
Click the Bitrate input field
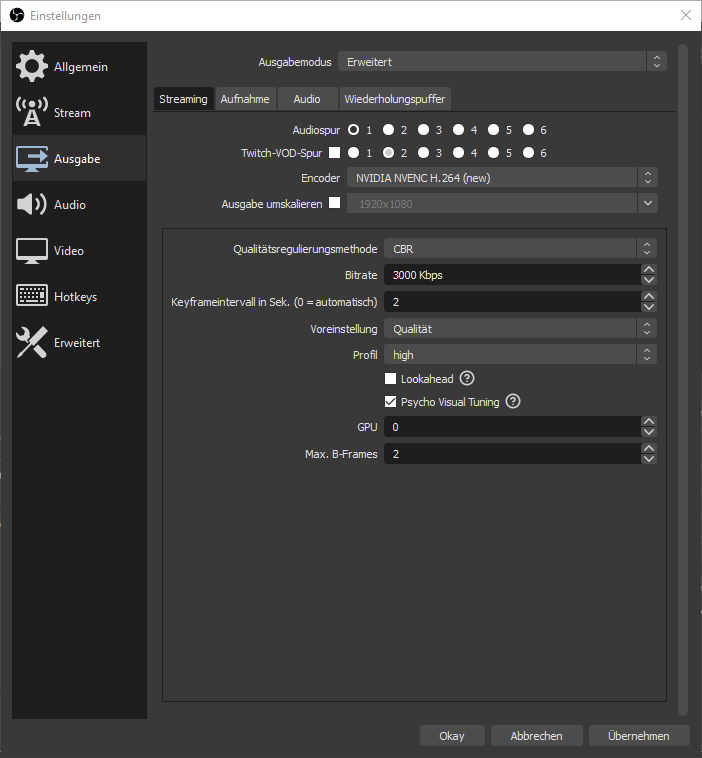[x=511, y=275]
